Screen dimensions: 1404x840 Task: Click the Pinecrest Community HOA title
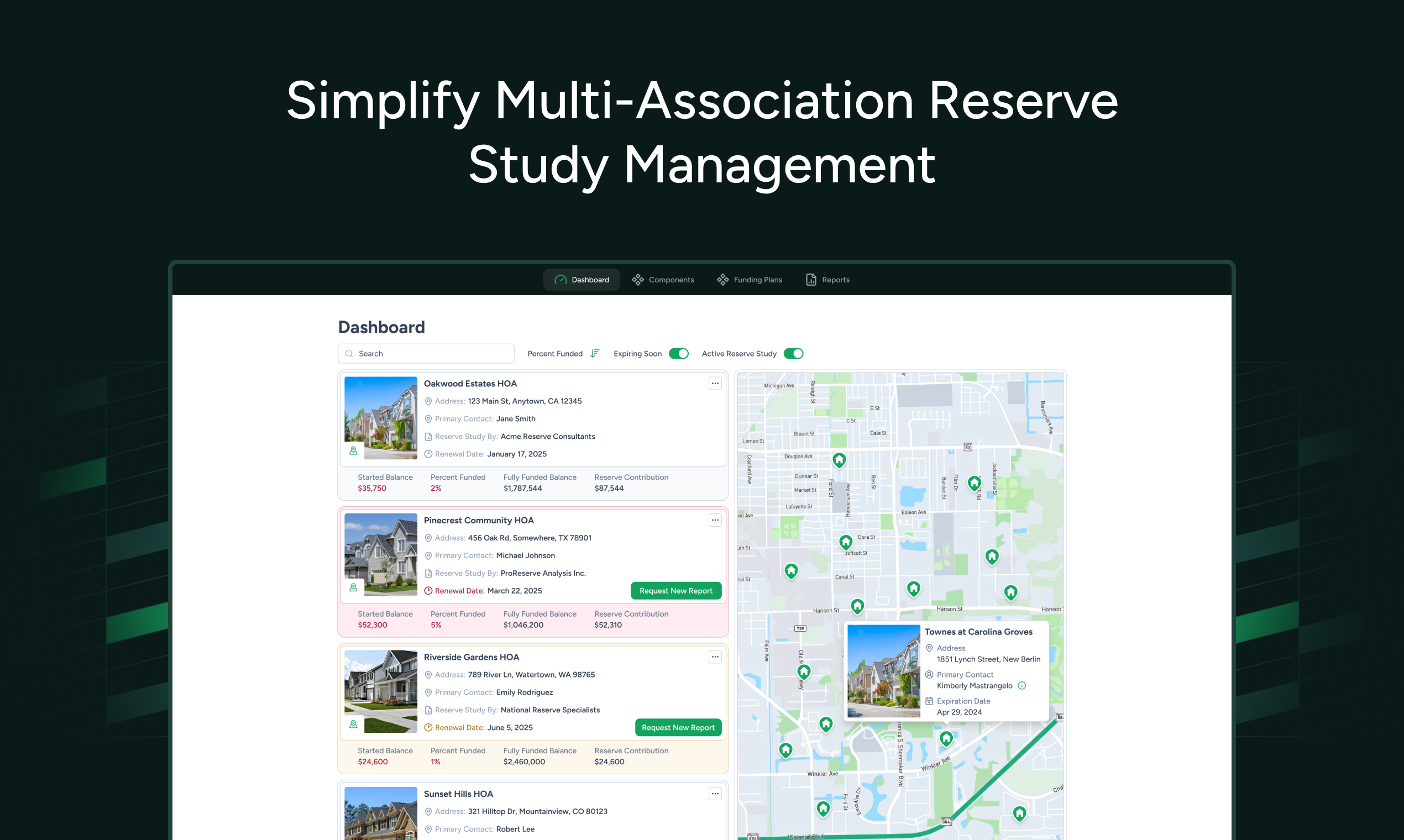pyautogui.click(x=479, y=520)
